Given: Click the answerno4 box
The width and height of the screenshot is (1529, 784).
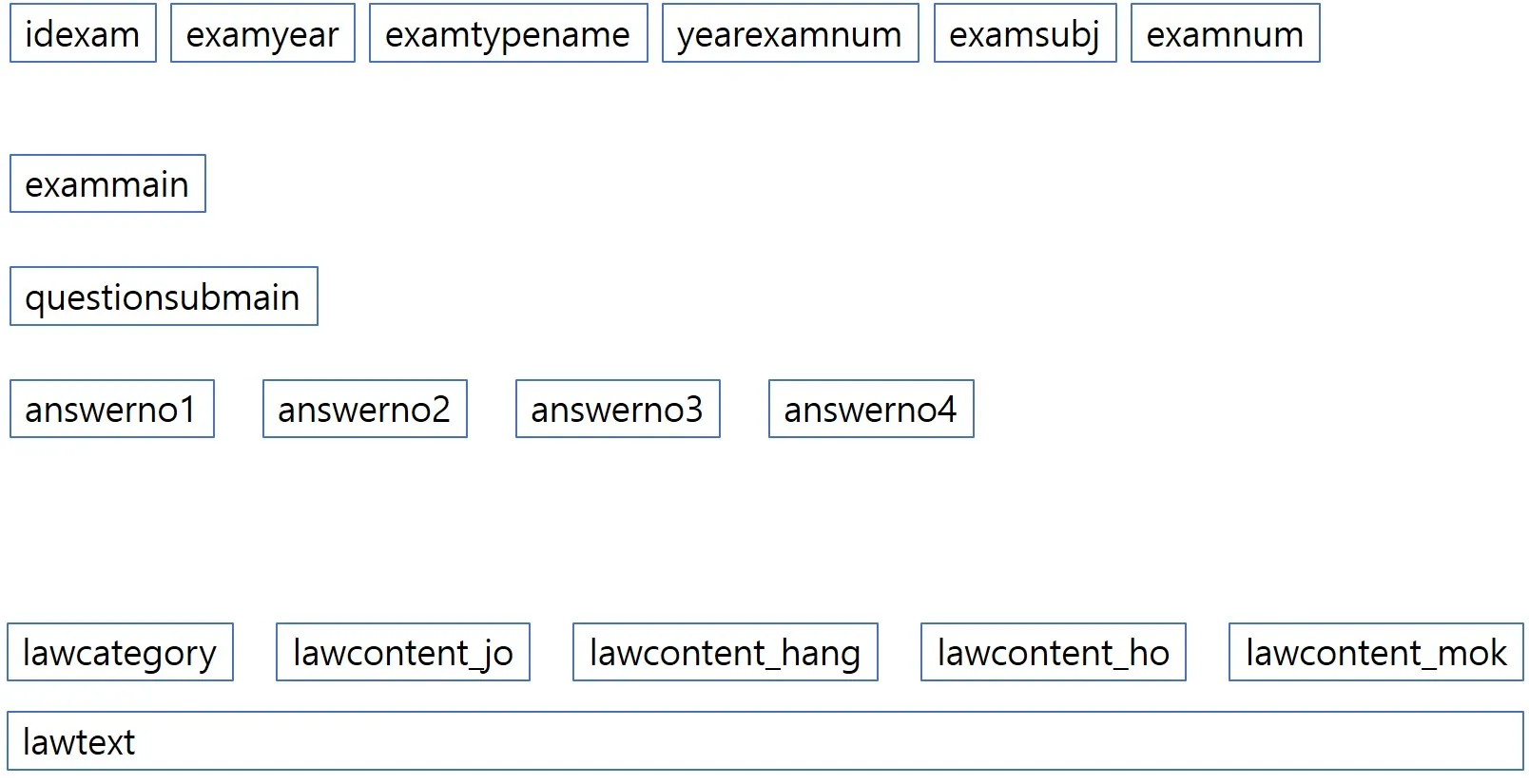Looking at the screenshot, I should point(871,410).
